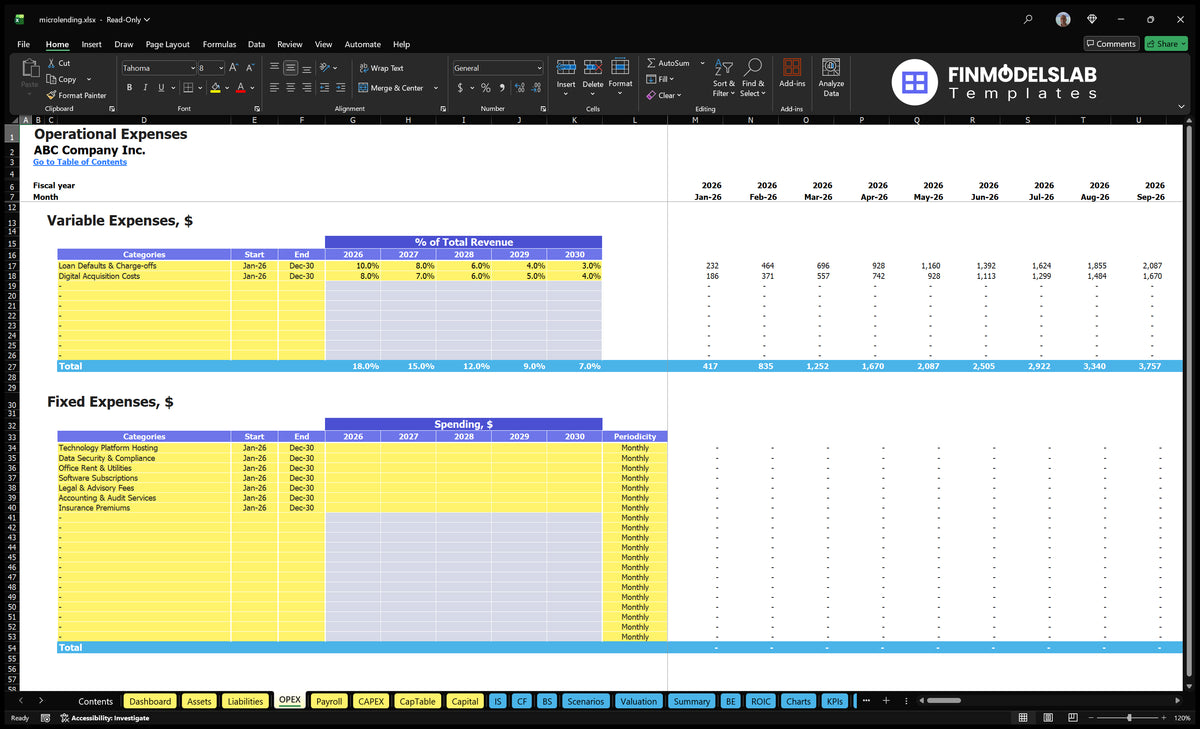Image resolution: width=1200 pixels, height=729 pixels.
Task: Expand Merge & Center dropdown arrow
Action: tap(436, 88)
